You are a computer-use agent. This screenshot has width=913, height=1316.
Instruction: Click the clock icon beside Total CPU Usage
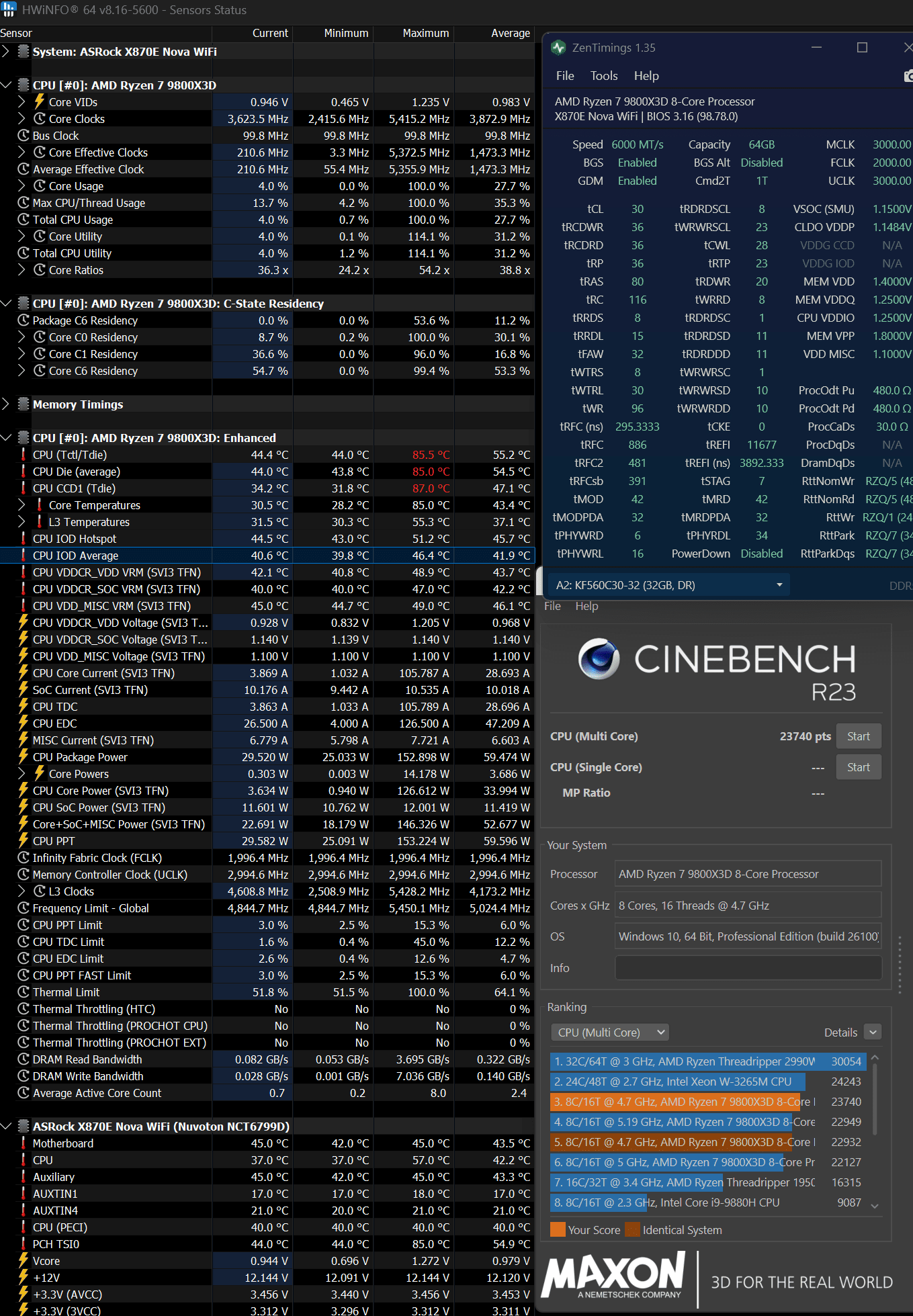pyautogui.click(x=24, y=219)
